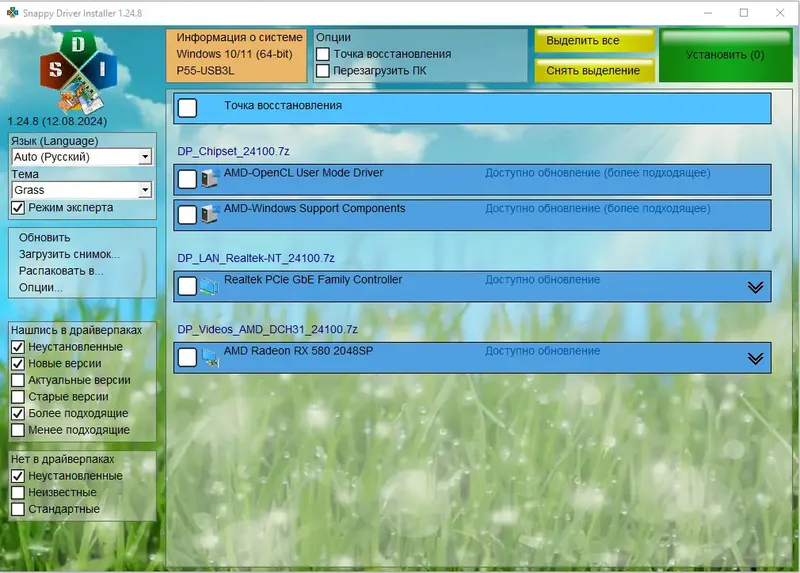
Task: Open Опции... in the side menu
Action: [x=41, y=287]
